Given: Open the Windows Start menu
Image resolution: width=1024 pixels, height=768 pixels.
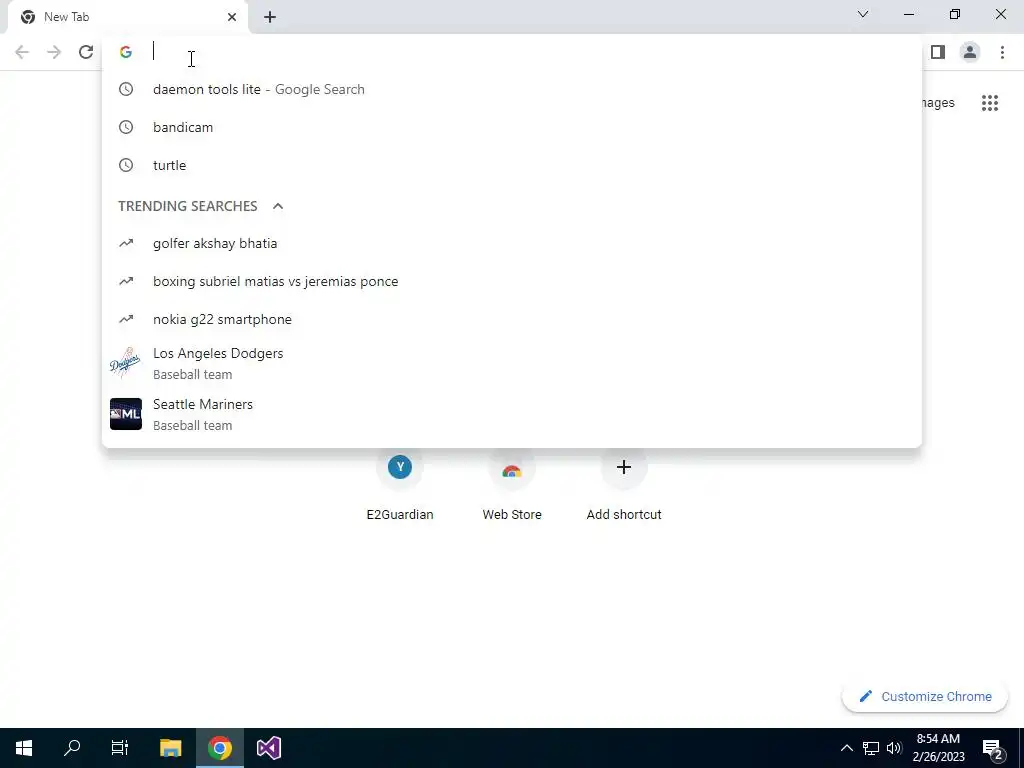Looking at the screenshot, I should click(24, 748).
